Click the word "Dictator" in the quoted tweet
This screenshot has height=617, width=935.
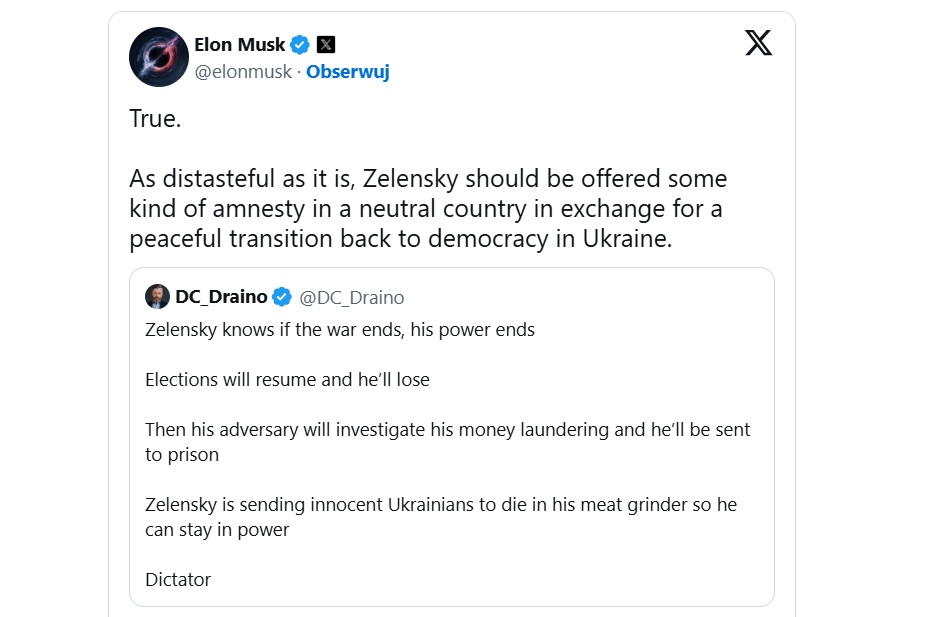(178, 580)
